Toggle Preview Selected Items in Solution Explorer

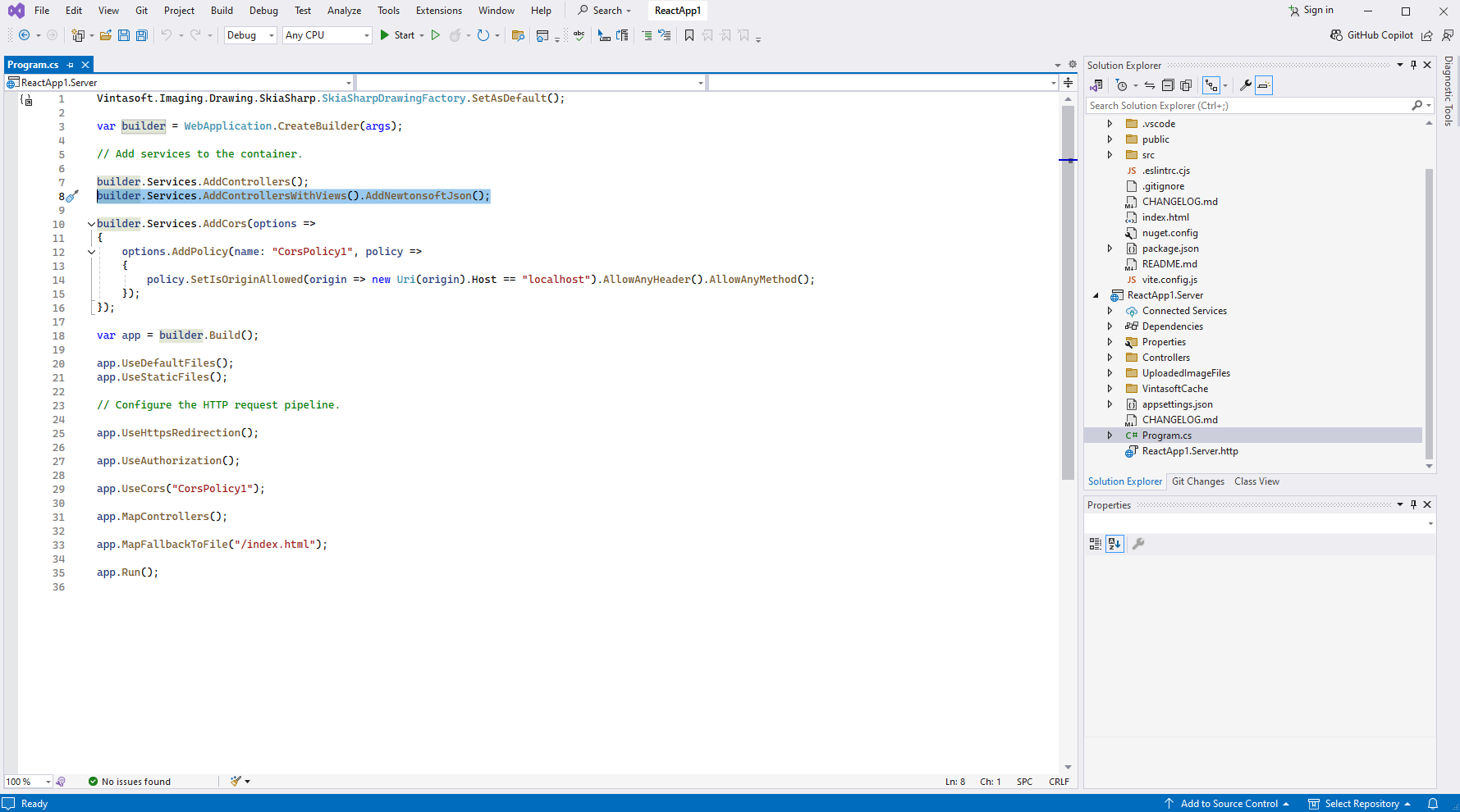click(1264, 85)
